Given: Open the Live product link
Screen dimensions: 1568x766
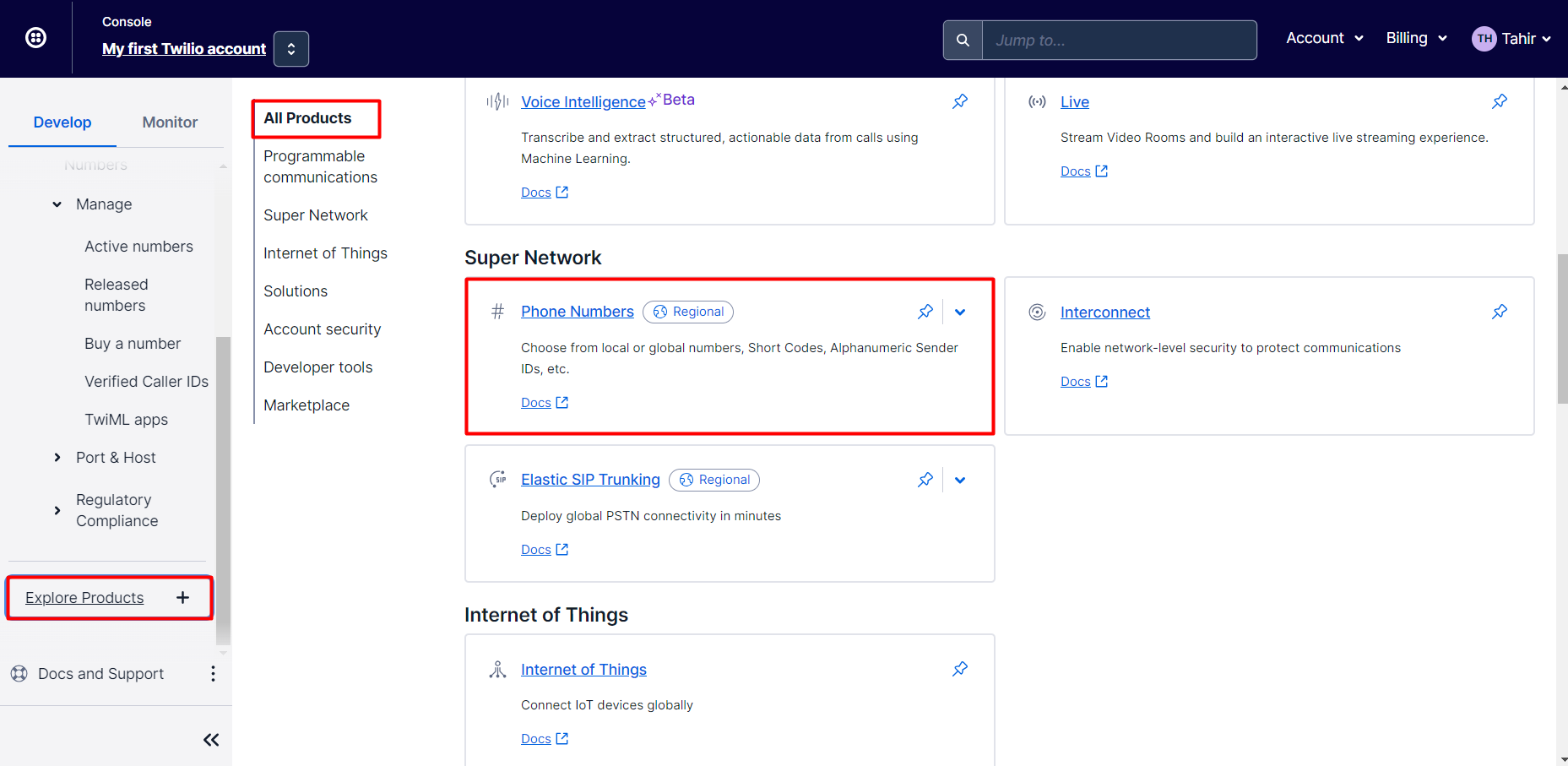Looking at the screenshot, I should (x=1075, y=102).
